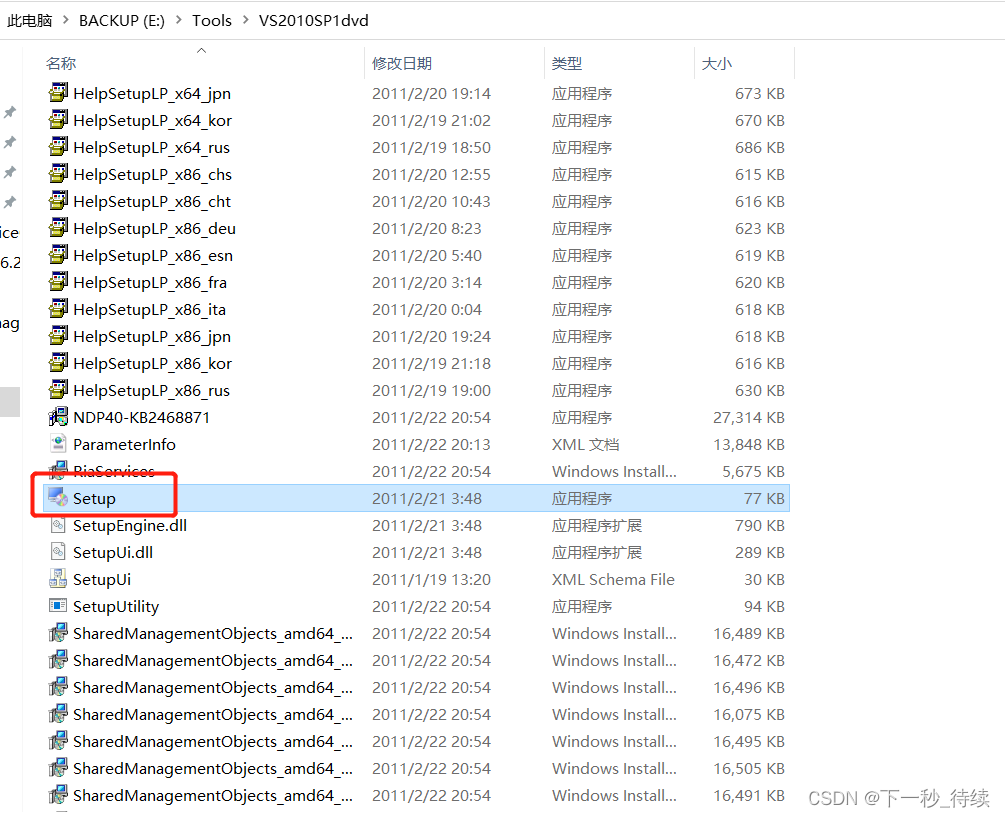Select the file named HelpSetupLP_x86_chs
1005x817 pixels.
pyautogui.click(x=153, y=174)
